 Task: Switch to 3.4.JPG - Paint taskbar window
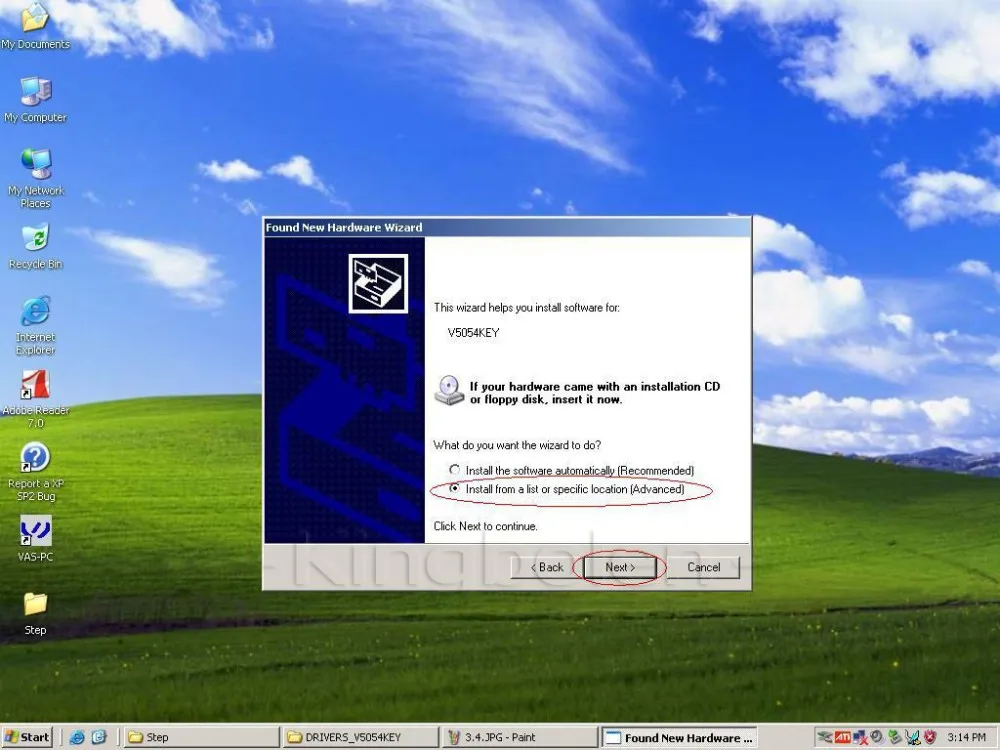coord(520,737)
